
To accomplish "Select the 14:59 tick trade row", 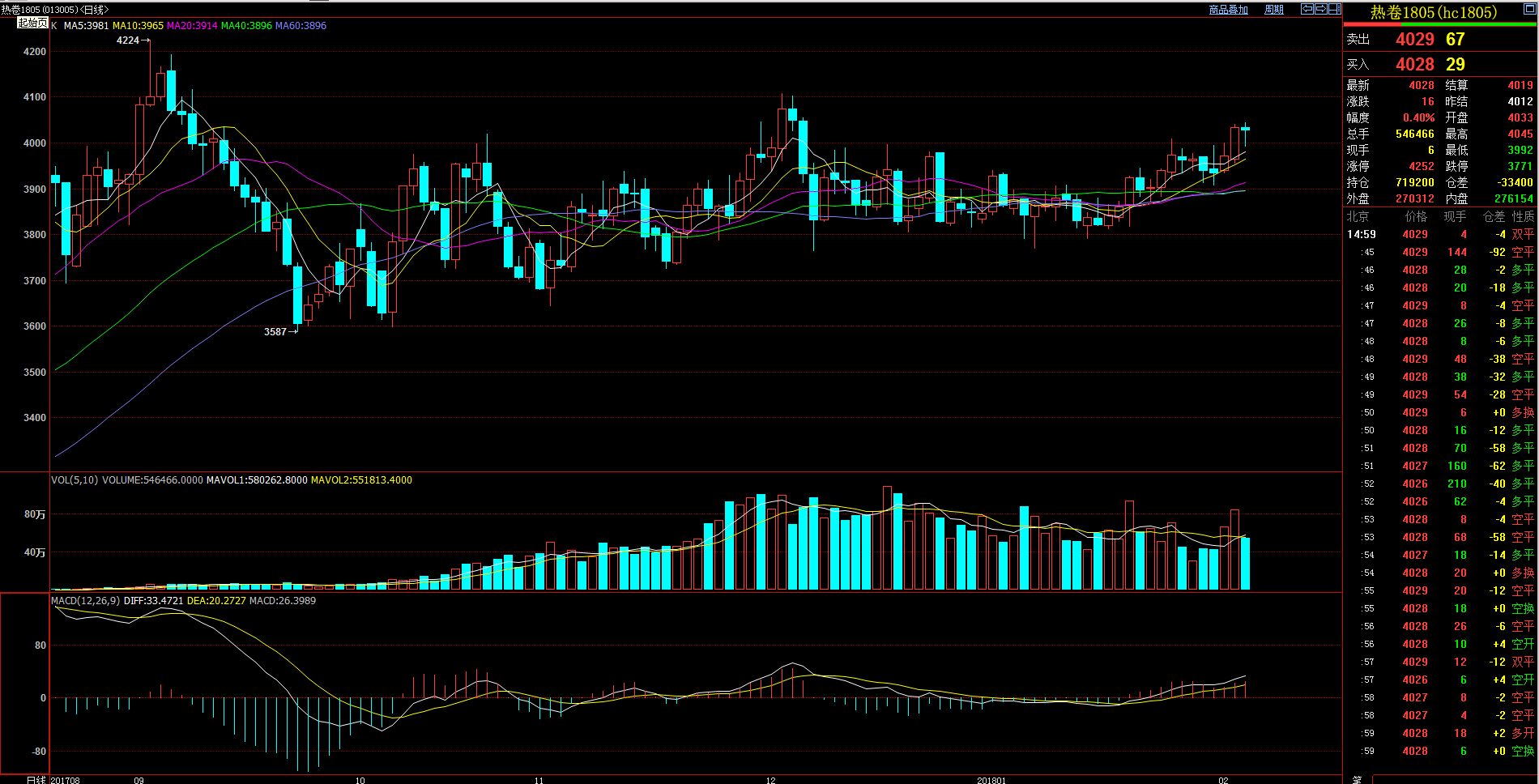I will click(x=1440, y=235).
